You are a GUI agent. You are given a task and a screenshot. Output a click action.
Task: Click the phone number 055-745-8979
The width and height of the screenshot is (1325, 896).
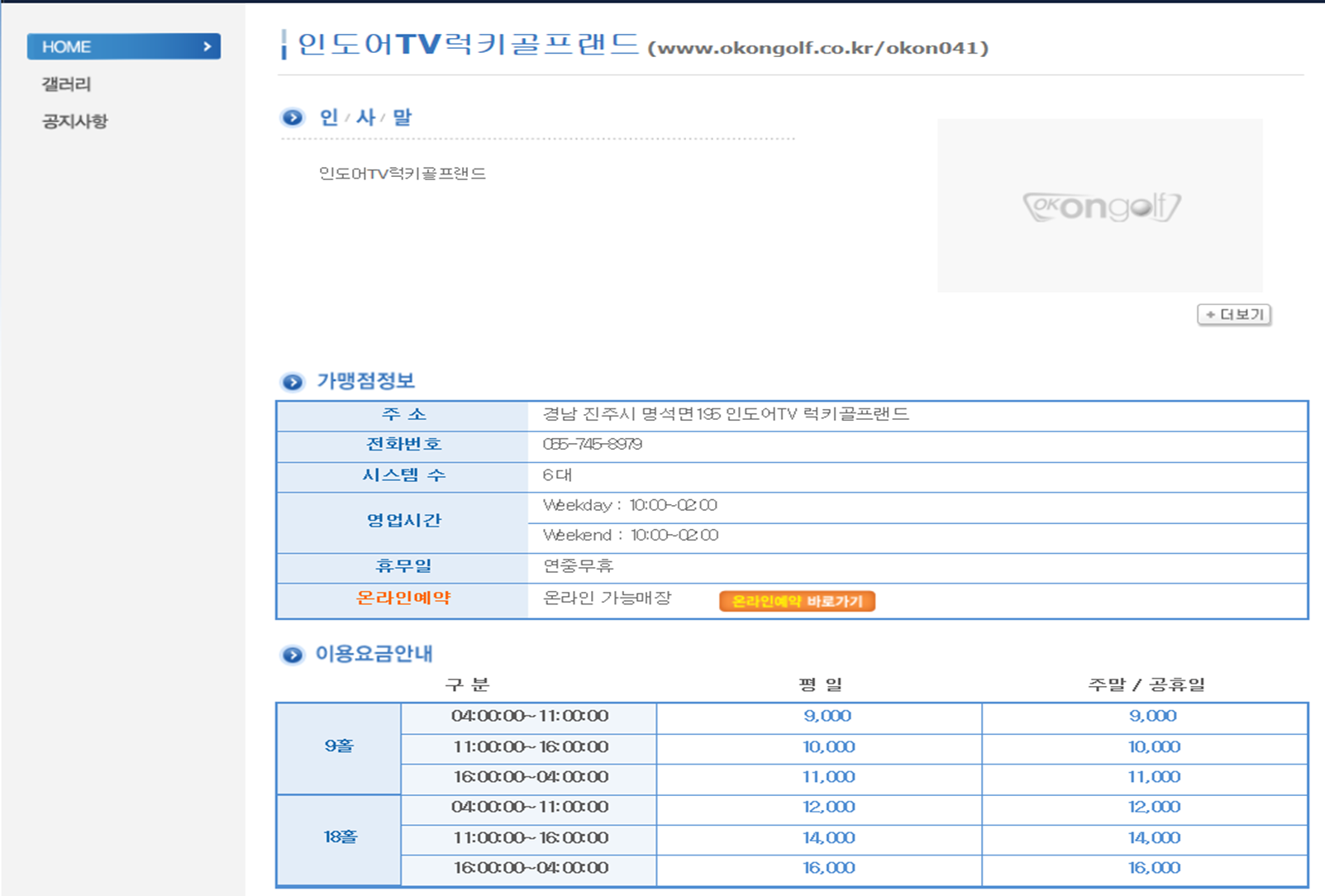592,445
